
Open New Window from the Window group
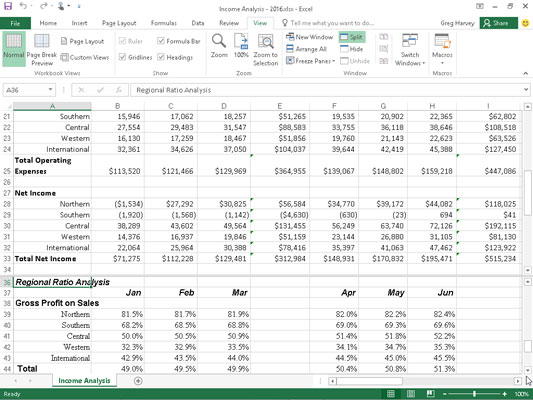tap(309, 37)
